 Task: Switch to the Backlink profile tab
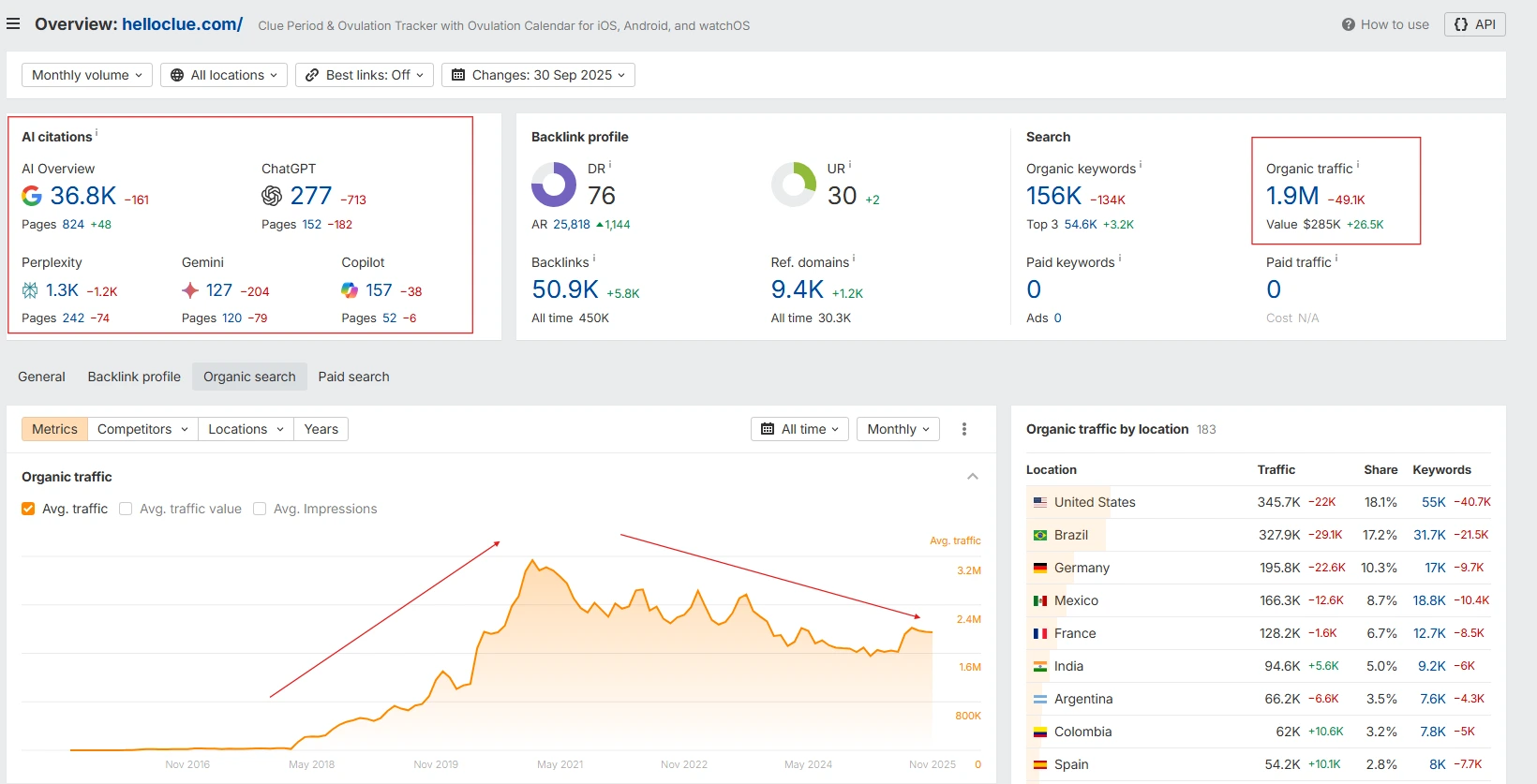click(134, 377)
